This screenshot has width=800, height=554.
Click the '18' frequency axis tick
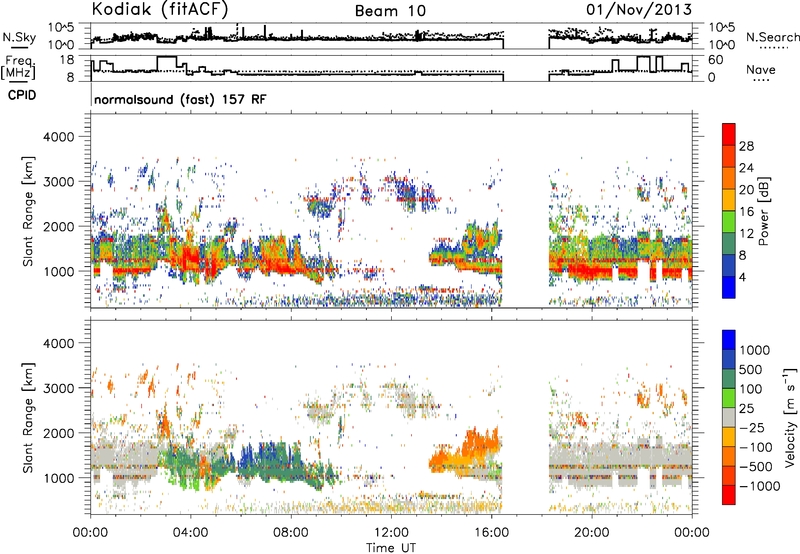[x=67, y=60]
